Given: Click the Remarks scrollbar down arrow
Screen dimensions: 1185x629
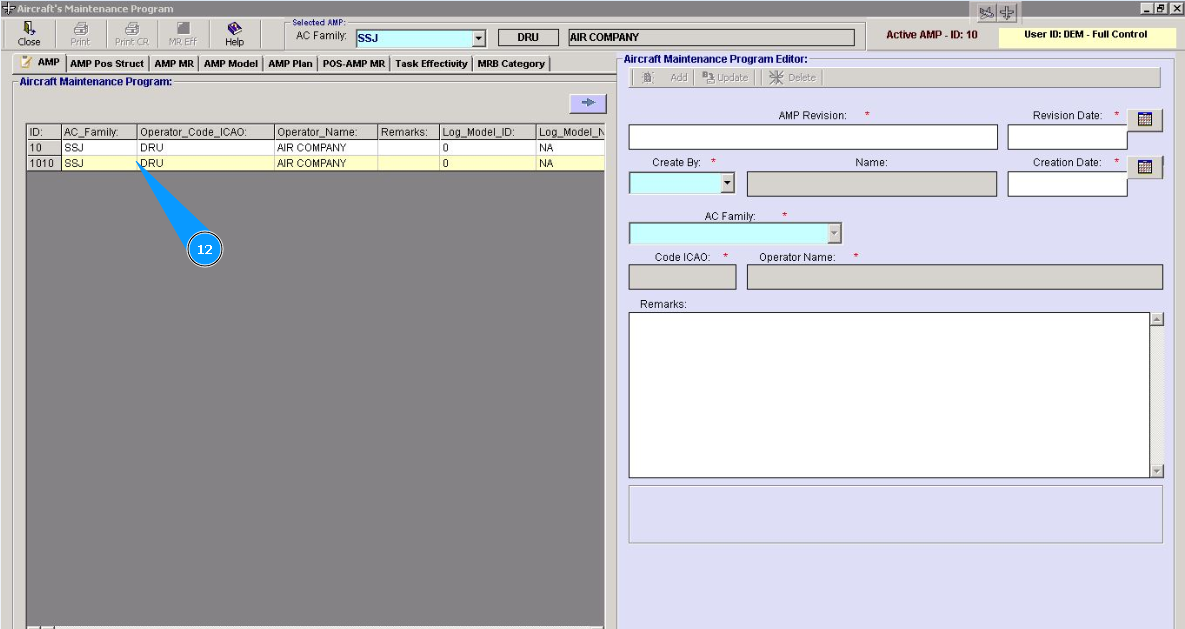Looking at the screenshot, I should pyautogui.click(x=1156, y=471).
